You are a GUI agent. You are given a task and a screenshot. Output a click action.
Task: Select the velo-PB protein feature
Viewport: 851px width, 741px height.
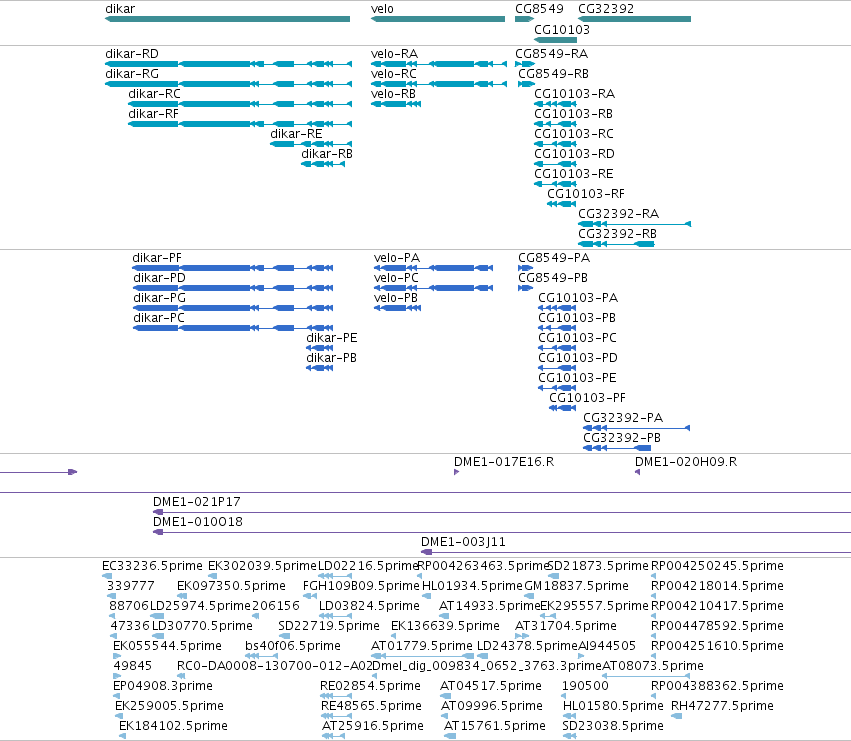pos(397,308)
